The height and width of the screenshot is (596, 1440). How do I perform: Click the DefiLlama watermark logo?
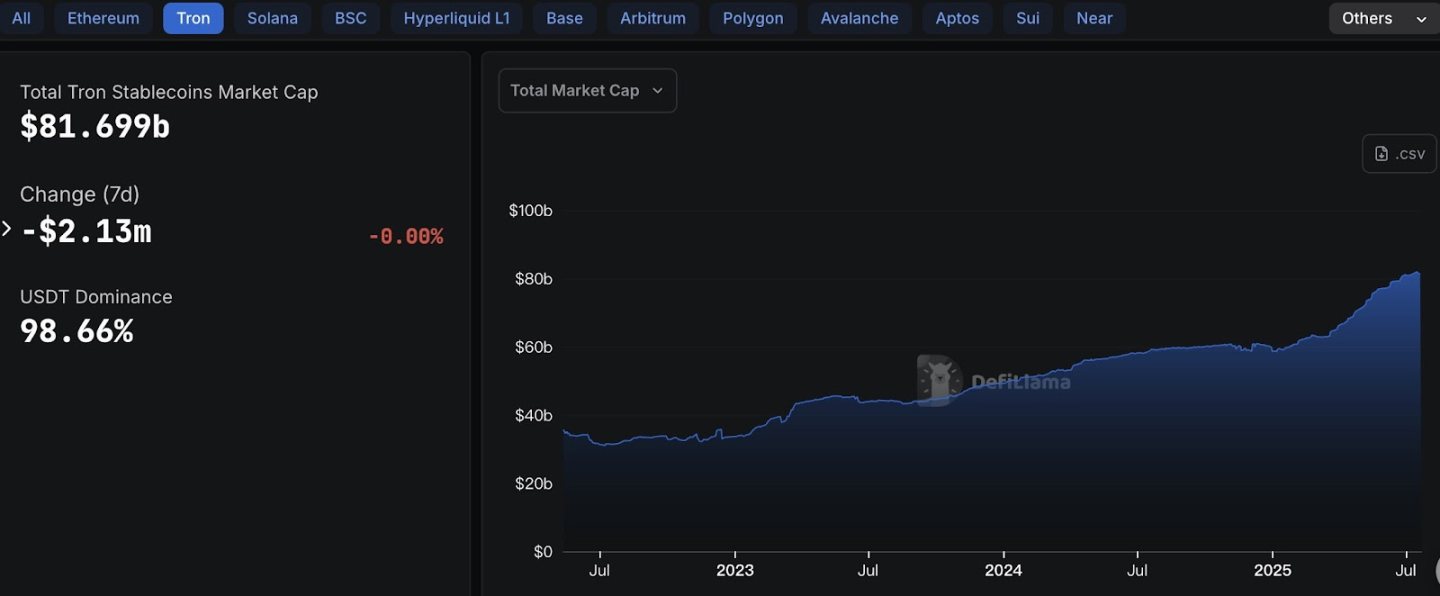(994, 381)
